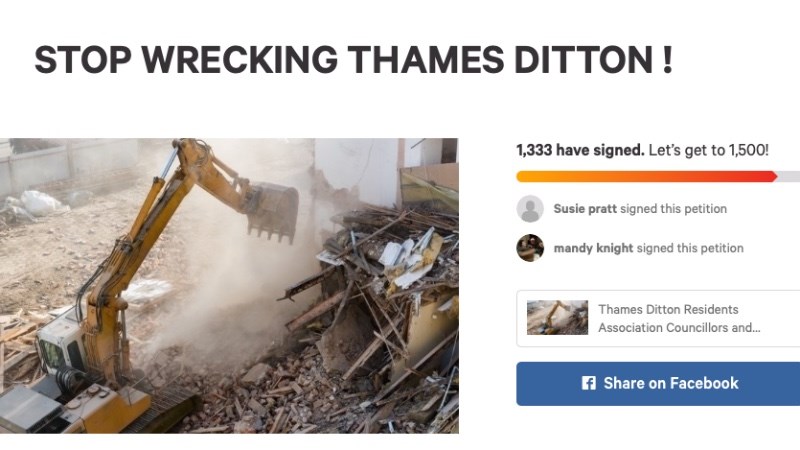Click the orange signature progress bar
This screenshot has width=800, height=450.
(646, 177)
